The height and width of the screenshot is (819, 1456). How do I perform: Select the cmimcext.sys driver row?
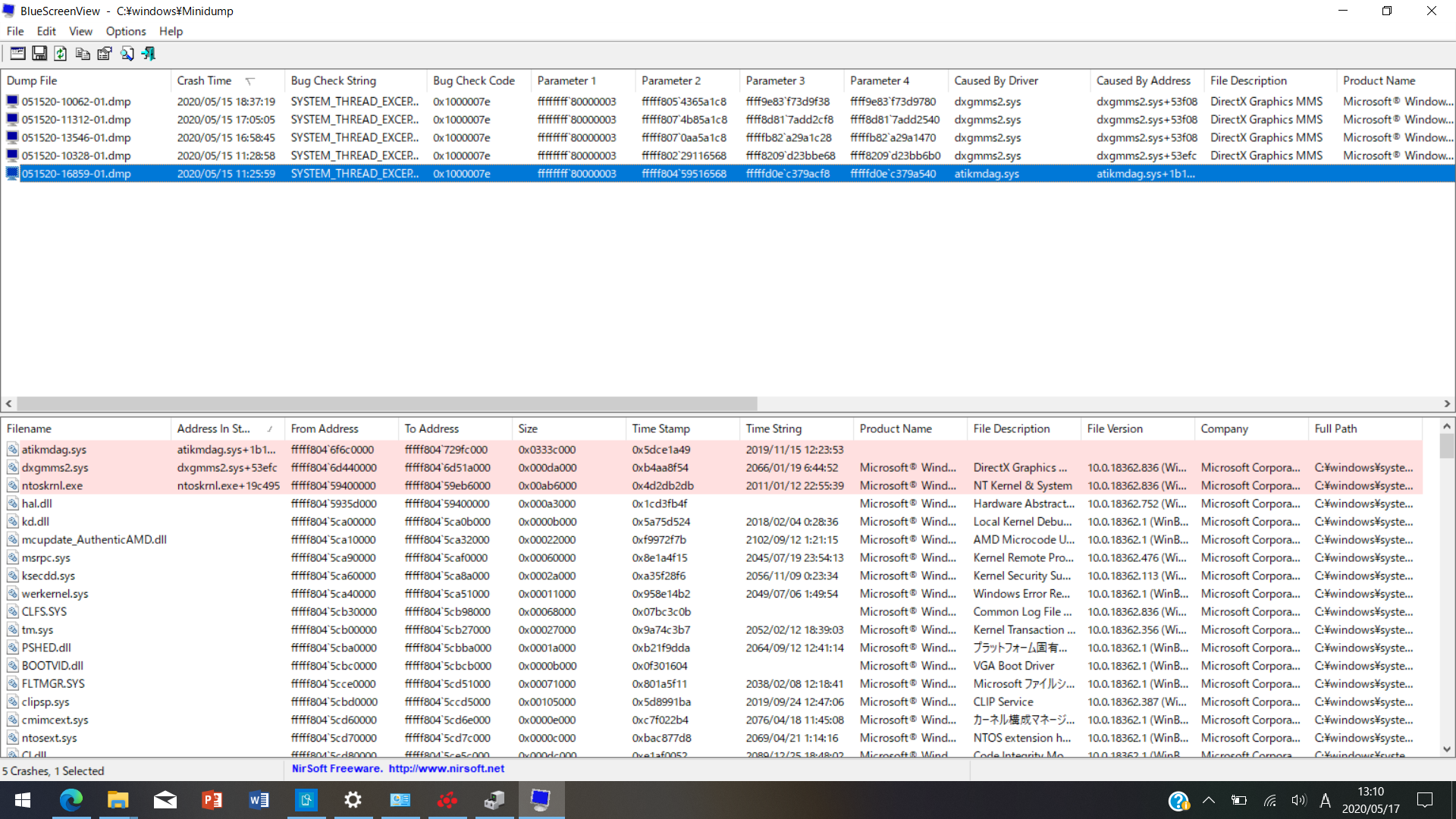tap(711, 720)
